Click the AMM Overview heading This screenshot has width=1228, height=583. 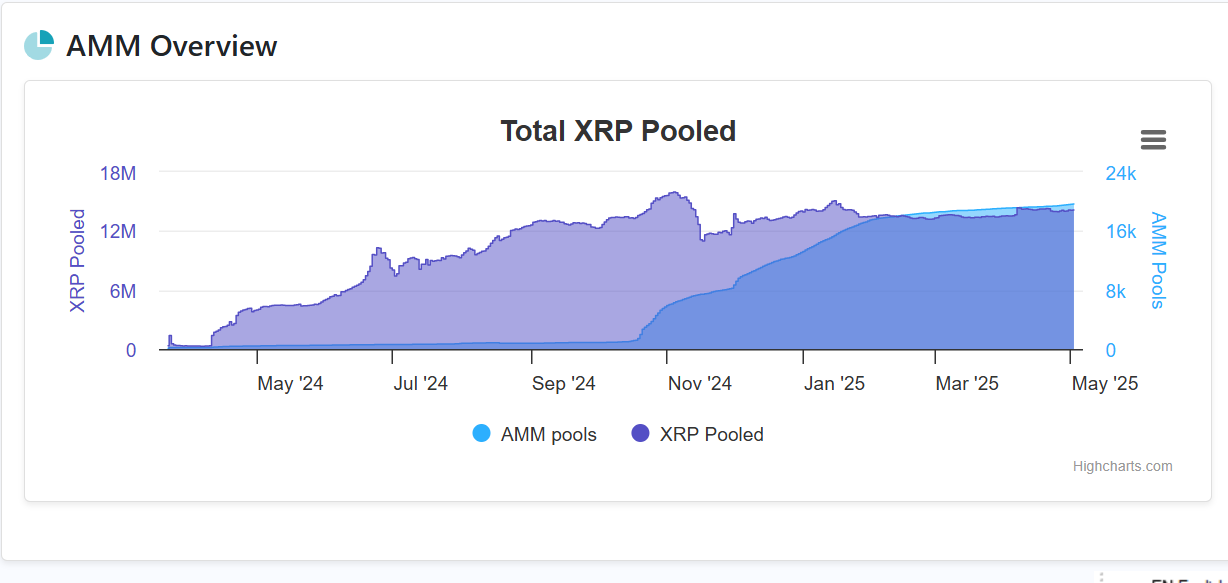171,46
